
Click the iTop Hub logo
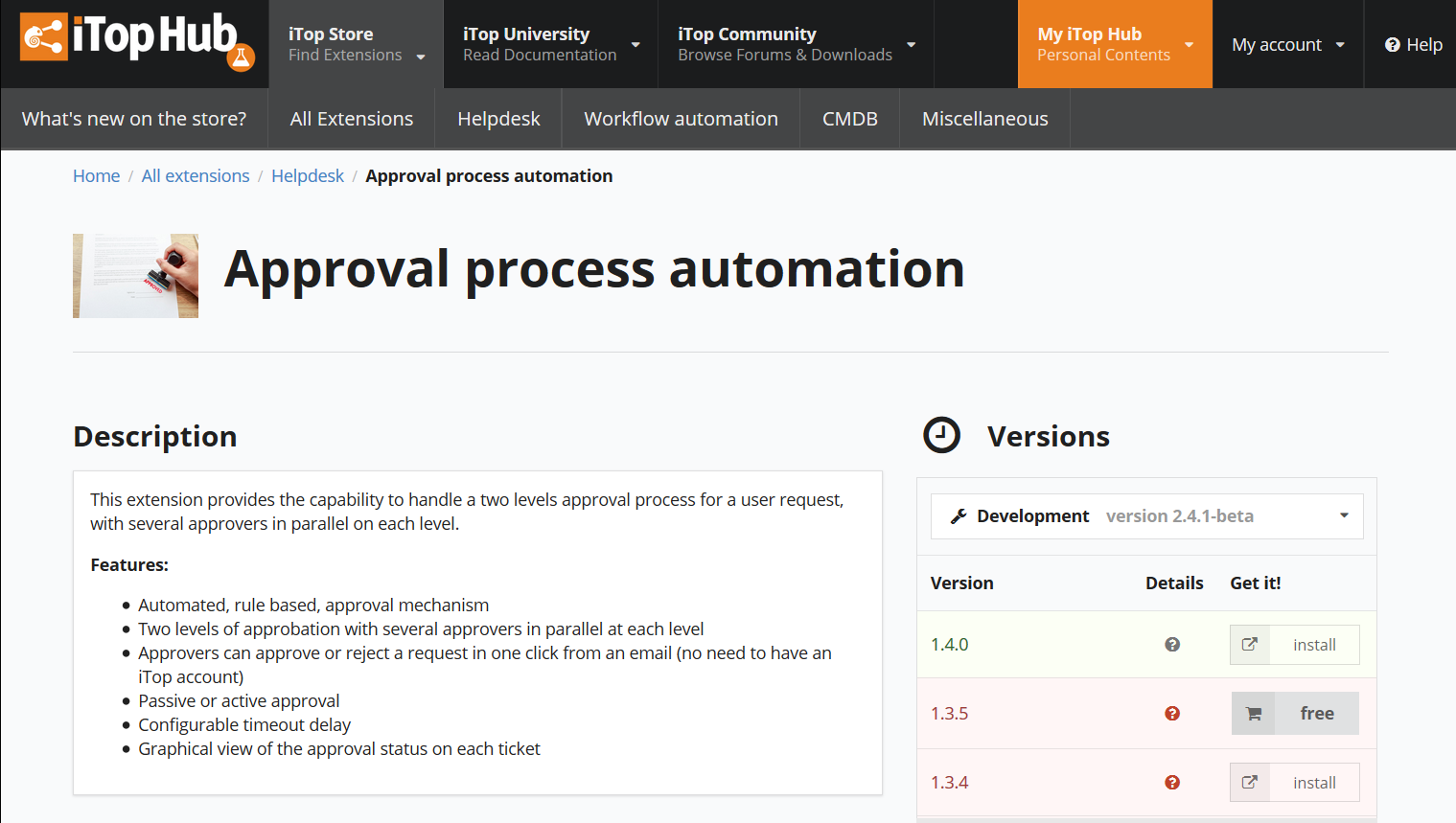[136, 41]
